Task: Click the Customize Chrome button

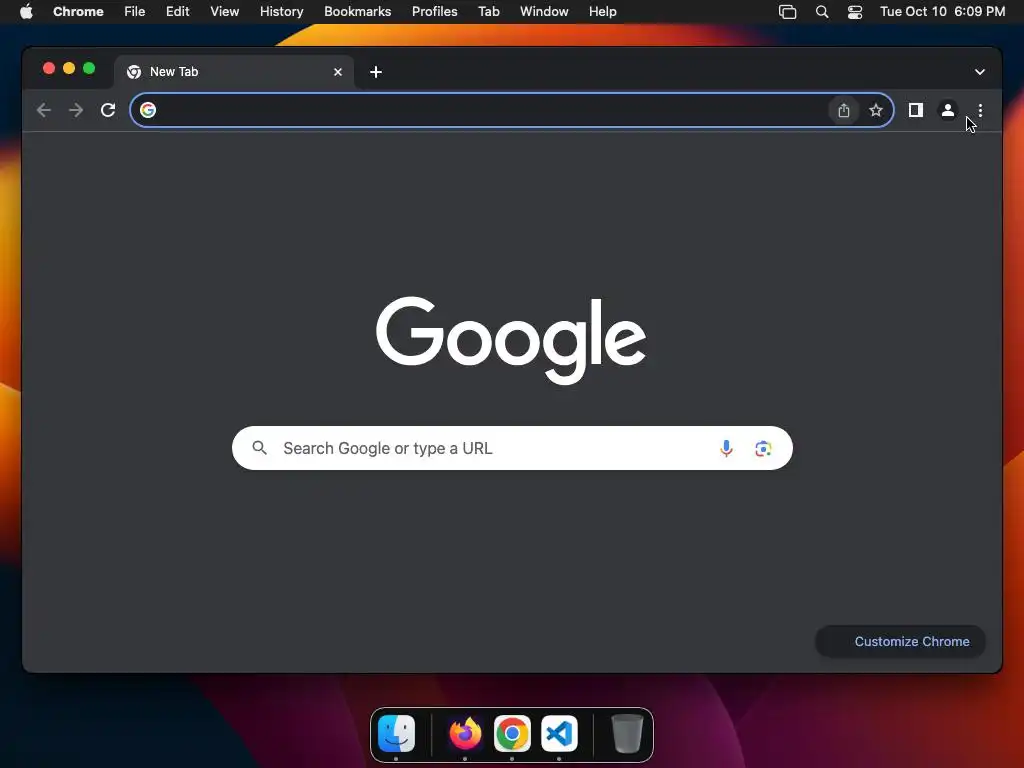Action: pyautogui.click(x=901, y=641)
